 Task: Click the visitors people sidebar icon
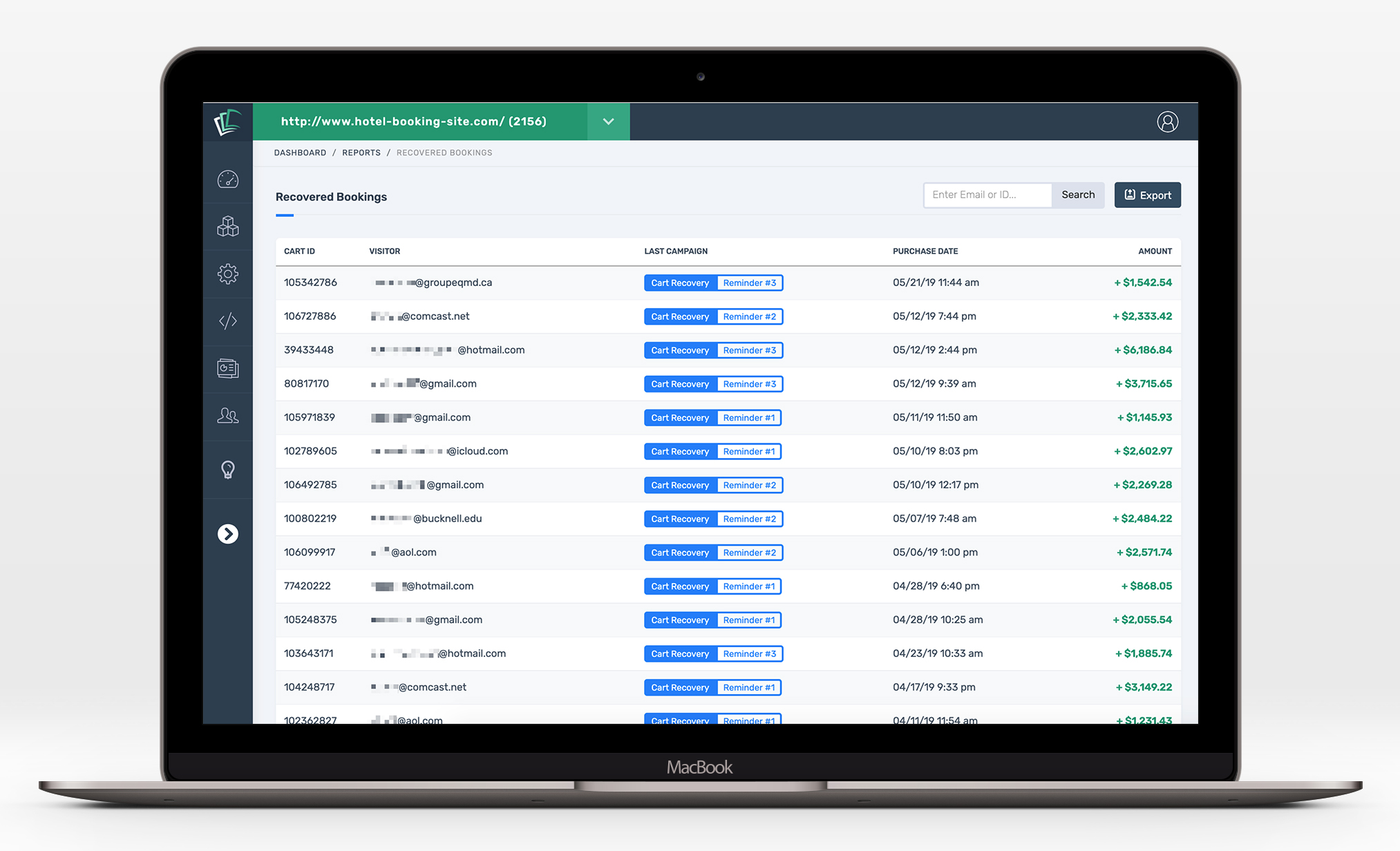(x=227, y=415)
